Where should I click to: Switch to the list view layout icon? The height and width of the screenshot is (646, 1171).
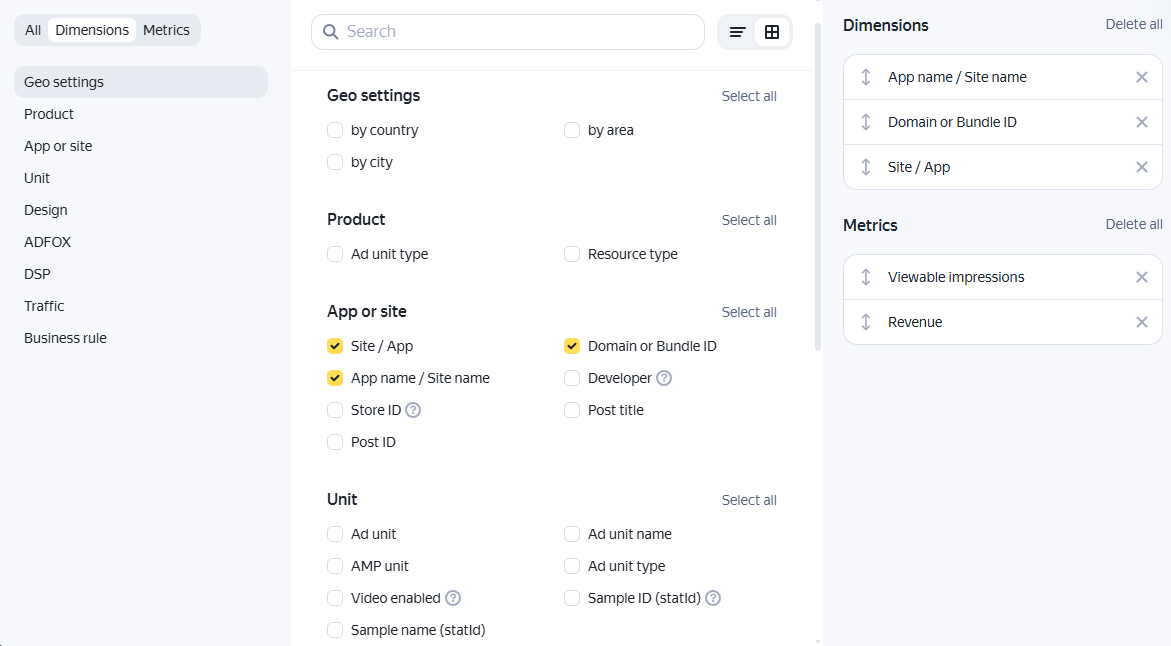[738, 32]
